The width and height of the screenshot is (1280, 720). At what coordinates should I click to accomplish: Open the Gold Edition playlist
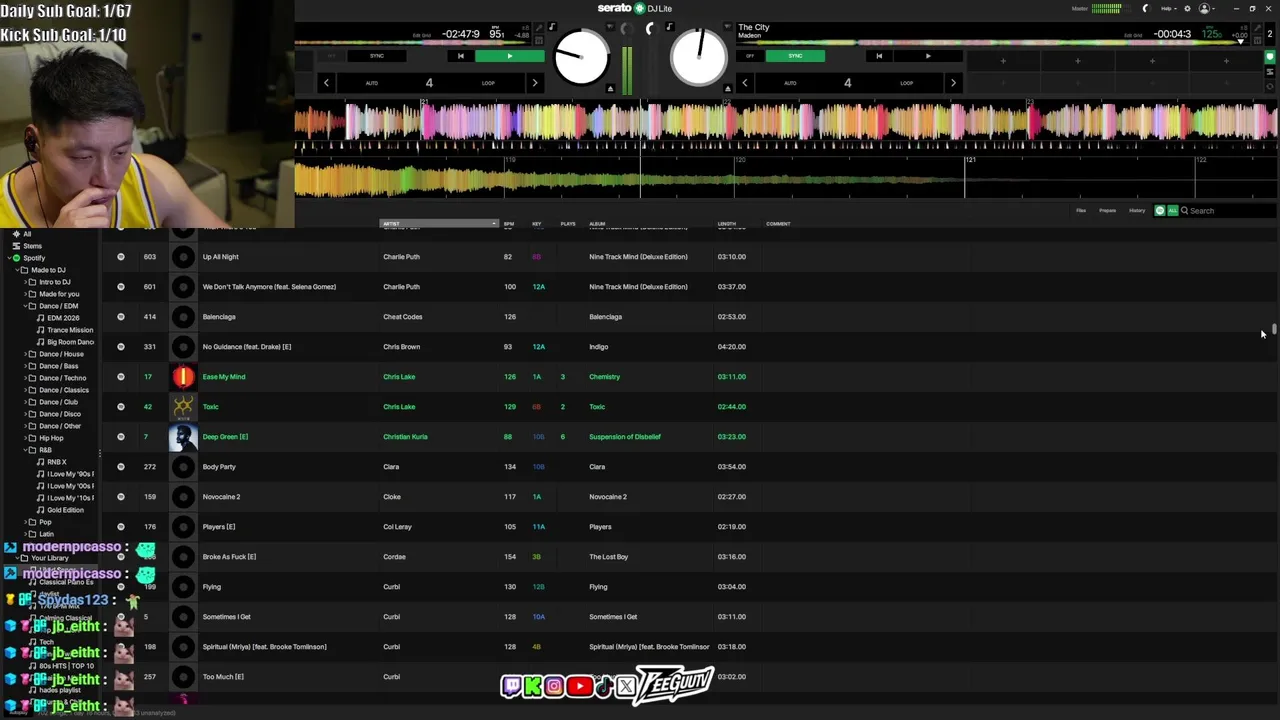tap(65, 510)
